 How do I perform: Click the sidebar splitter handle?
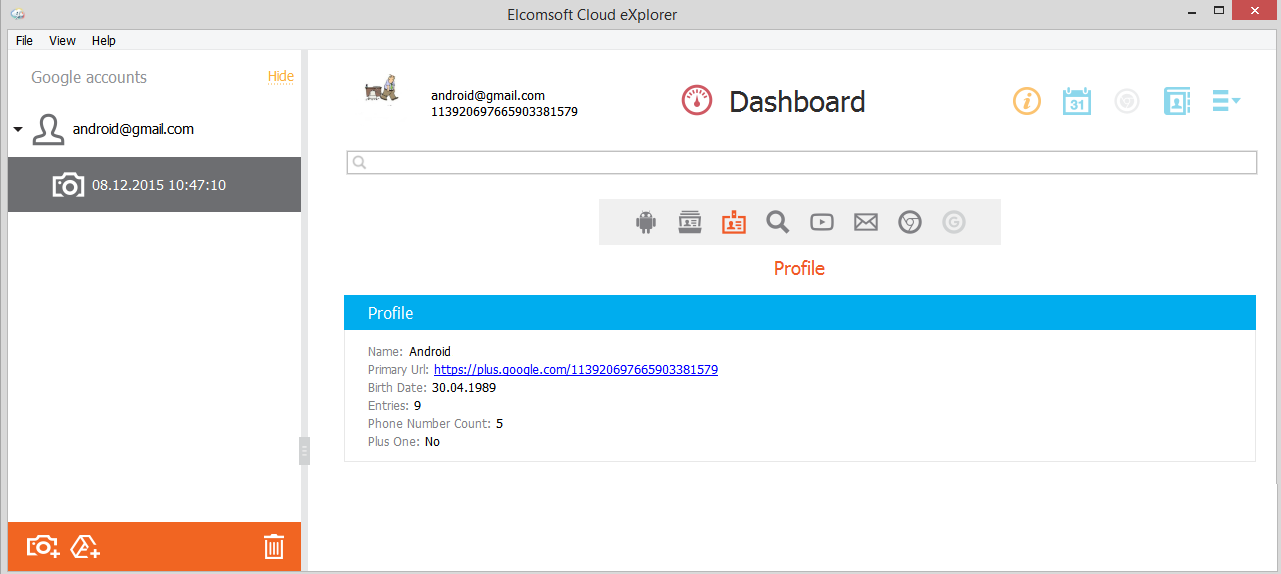click(x=304, y=451)
